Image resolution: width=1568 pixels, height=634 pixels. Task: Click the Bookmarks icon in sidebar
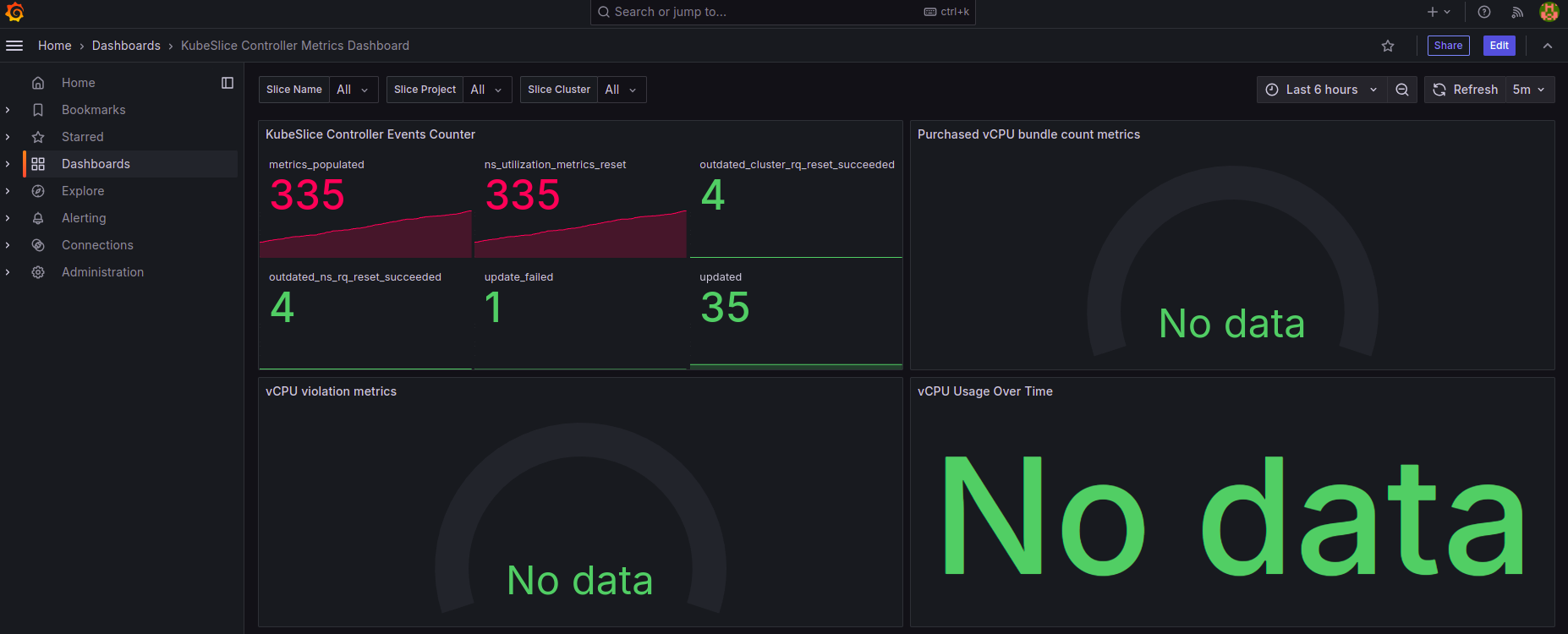[x=38, y=110]
